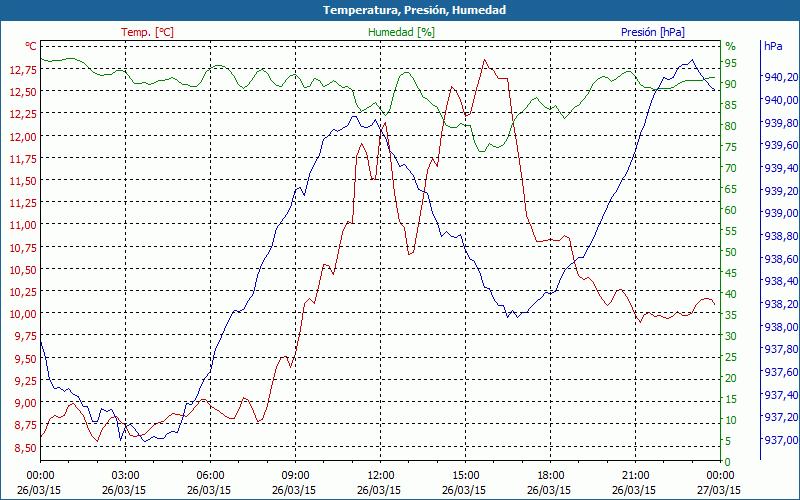
Task: Click humidity axis value 65
Action: [x=731, y=189]
